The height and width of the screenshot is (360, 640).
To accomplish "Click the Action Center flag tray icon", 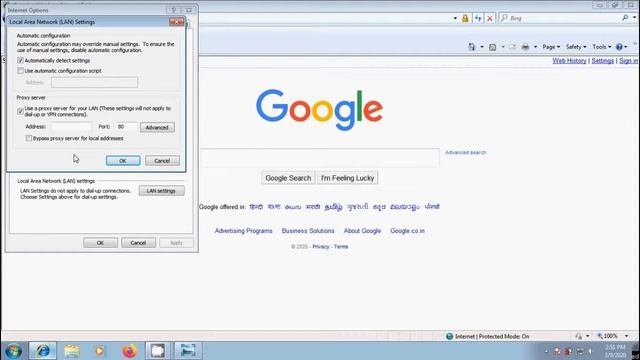I will point(557,351).
